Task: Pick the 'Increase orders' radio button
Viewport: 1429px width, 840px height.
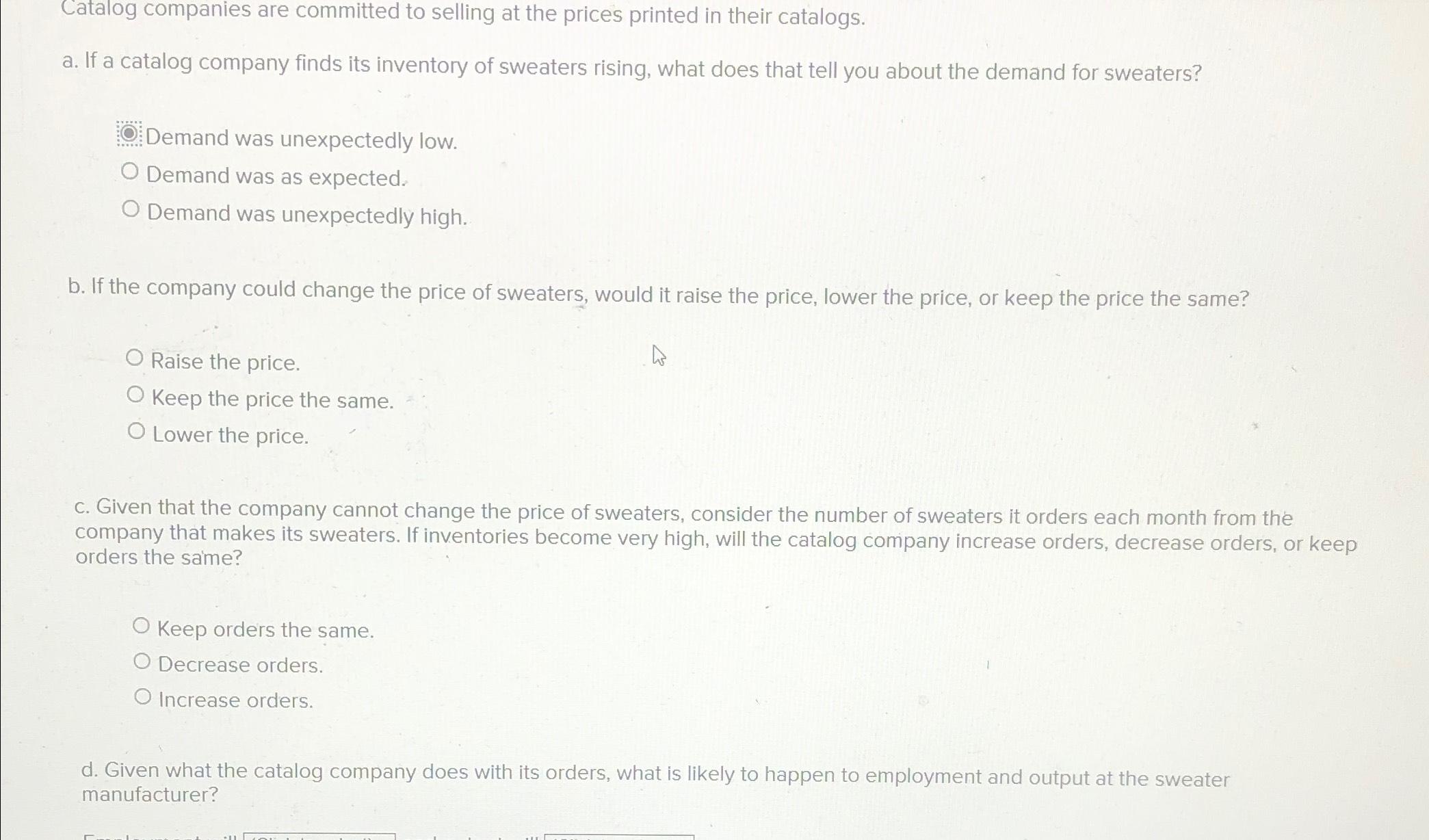Action: tap(142, 697)
